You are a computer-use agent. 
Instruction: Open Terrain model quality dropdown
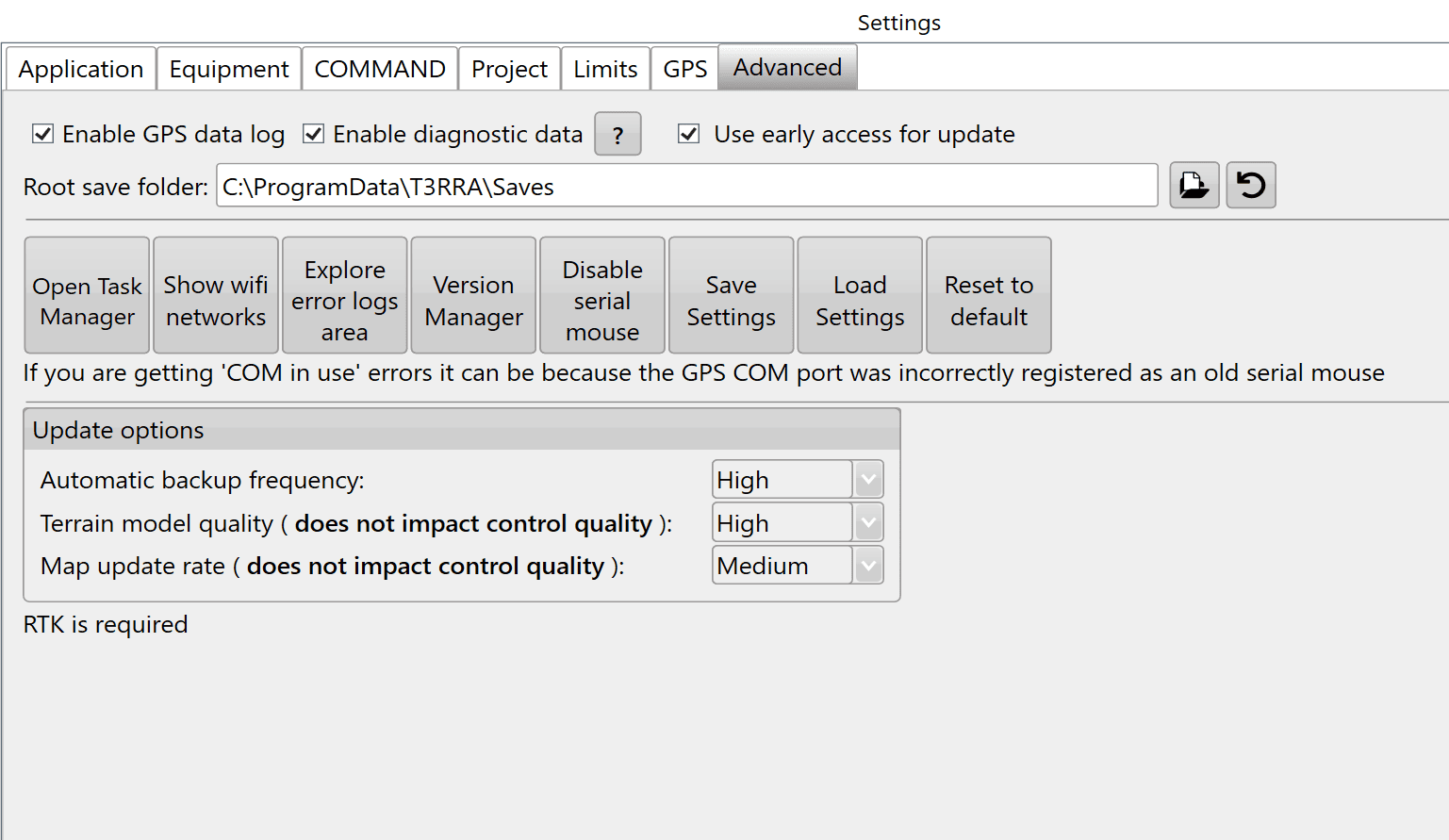(798, 522)
